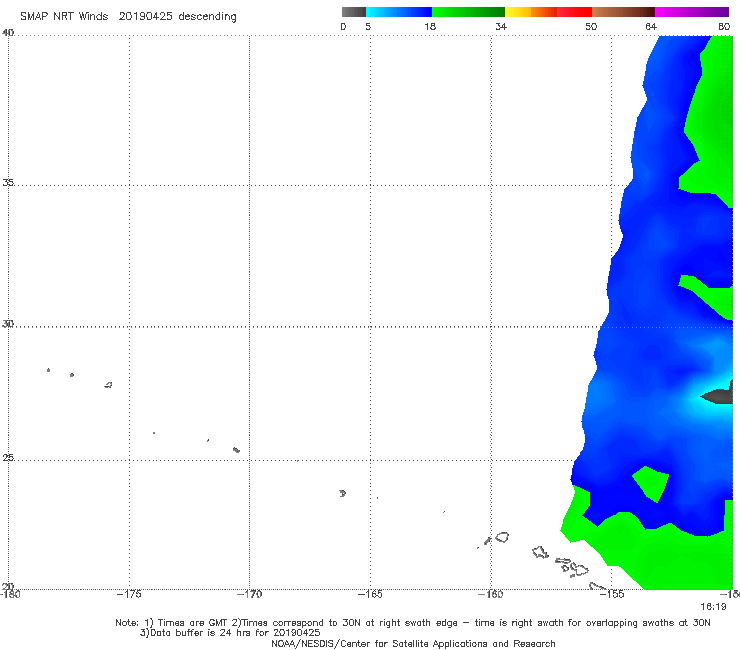Pick the magenta-purple segment of the color bar
This screenshot has height=650, width=740.
tap(692, 12)
